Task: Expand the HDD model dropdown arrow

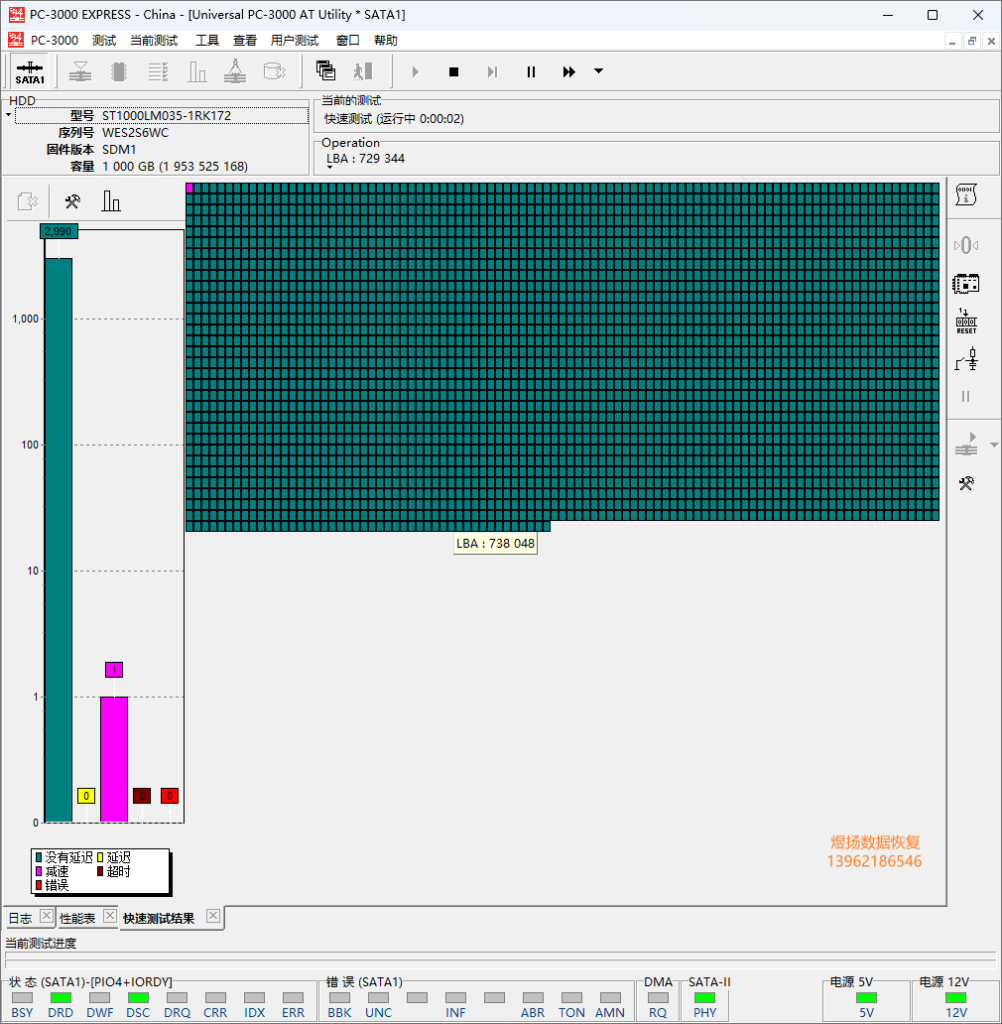Action: [x=8, y=116]
